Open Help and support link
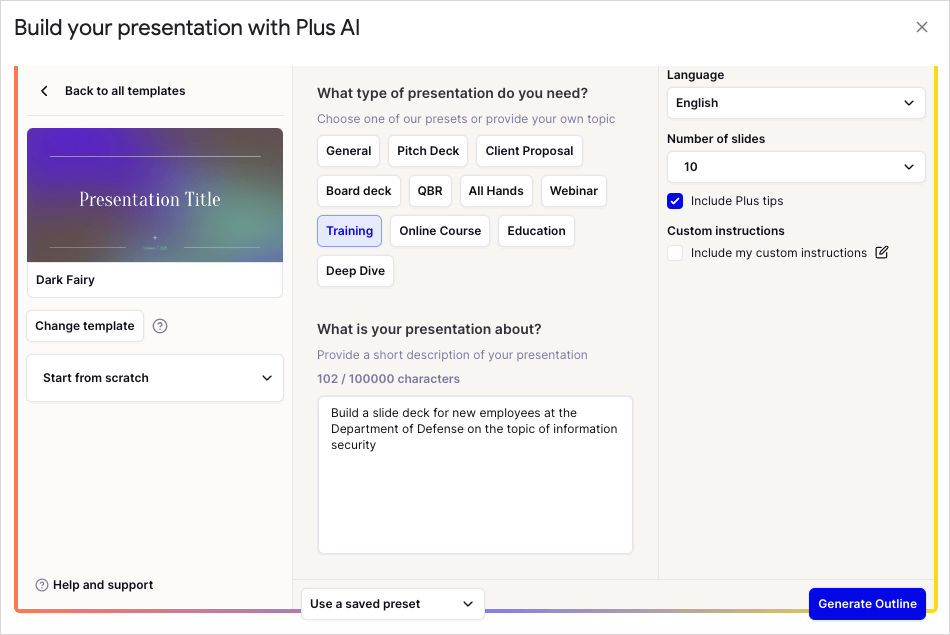The height and width of the screenshot is (635, 950). click(x=103, y=585)
